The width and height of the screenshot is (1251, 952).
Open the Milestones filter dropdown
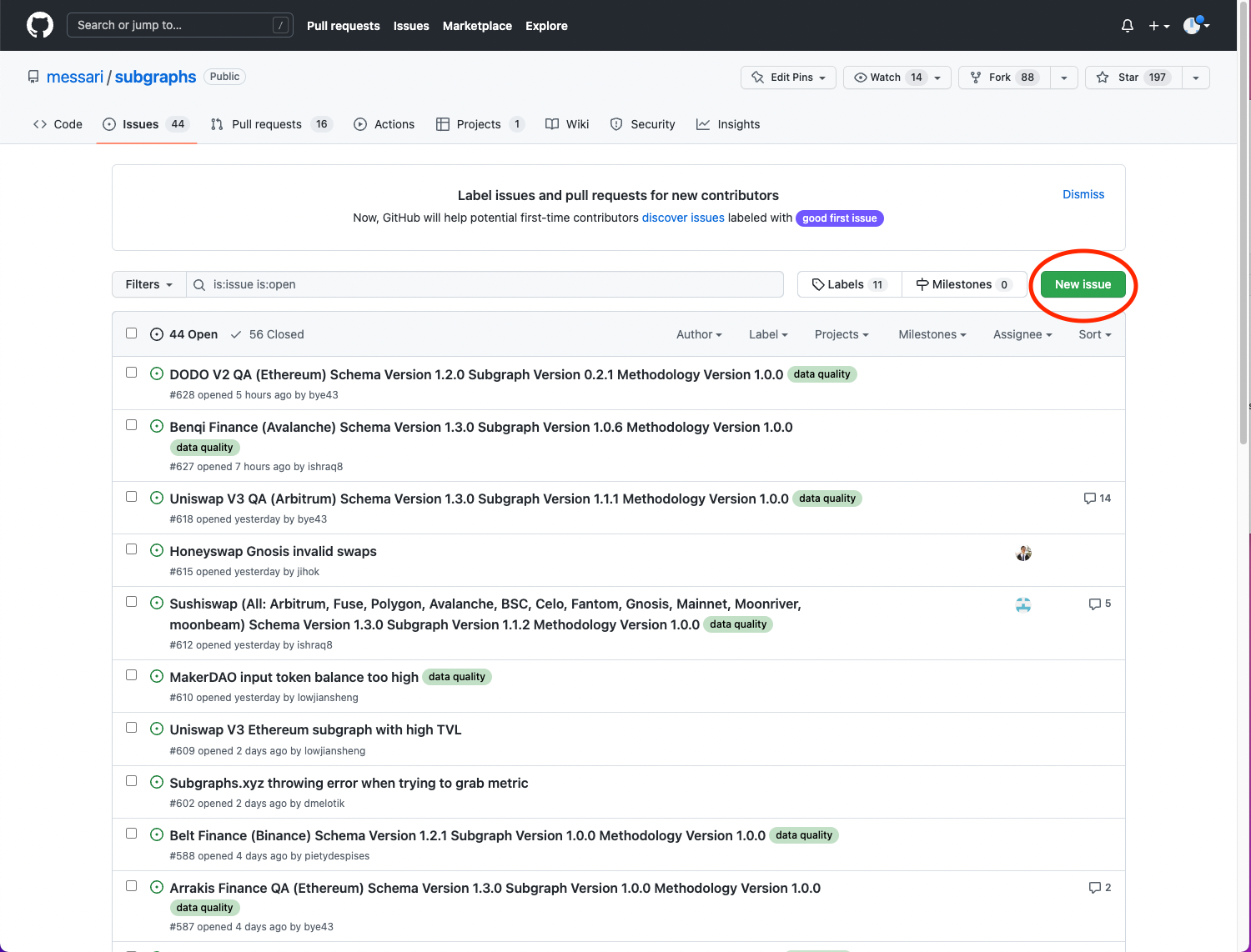pyautogui.click(x=932, y=334)
